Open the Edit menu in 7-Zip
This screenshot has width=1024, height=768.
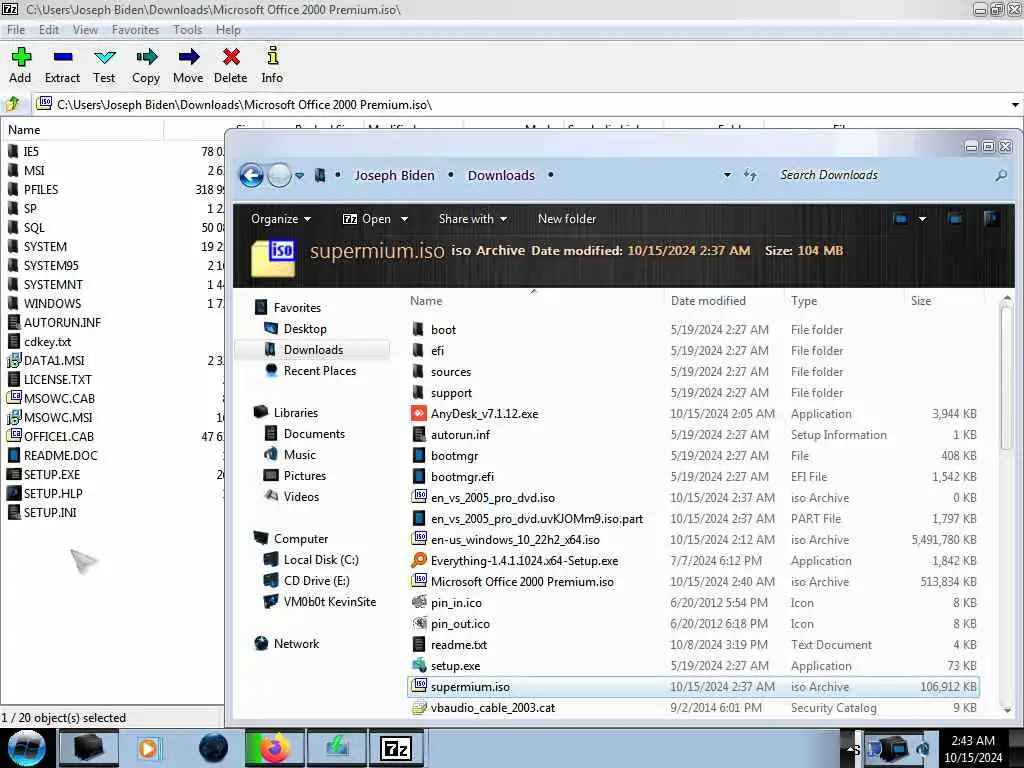pyautogui.click(x=49, y=30)
